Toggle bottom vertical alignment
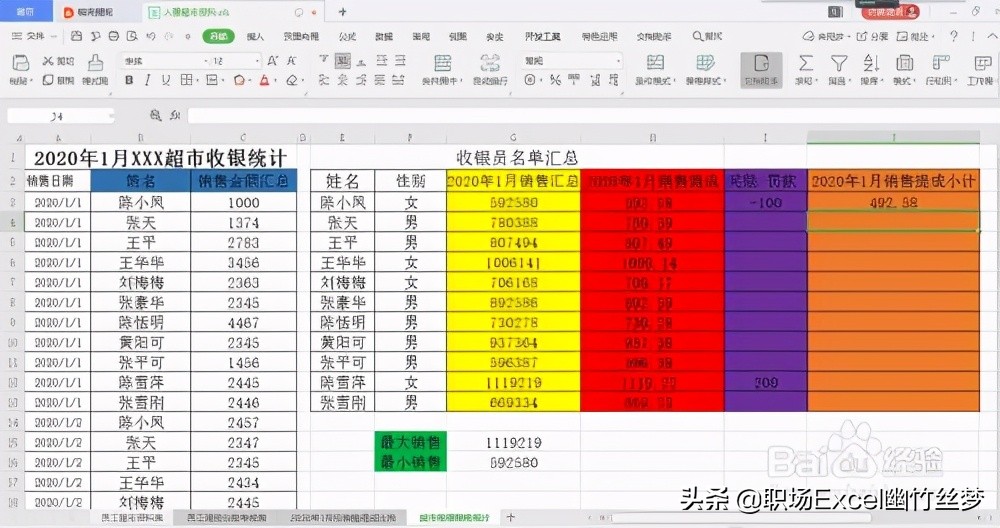The height and width of the screenshot is (528, 1000). coord(362,61)
